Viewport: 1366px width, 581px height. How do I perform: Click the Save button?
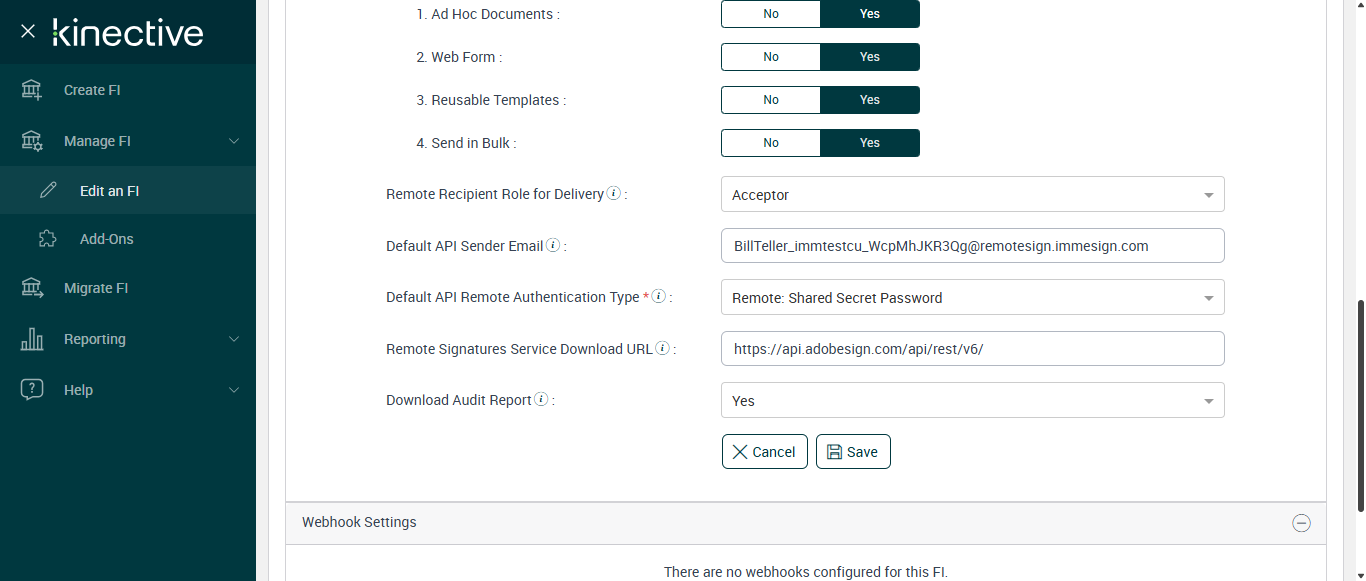pyautogui.click(x=853, y=452)
